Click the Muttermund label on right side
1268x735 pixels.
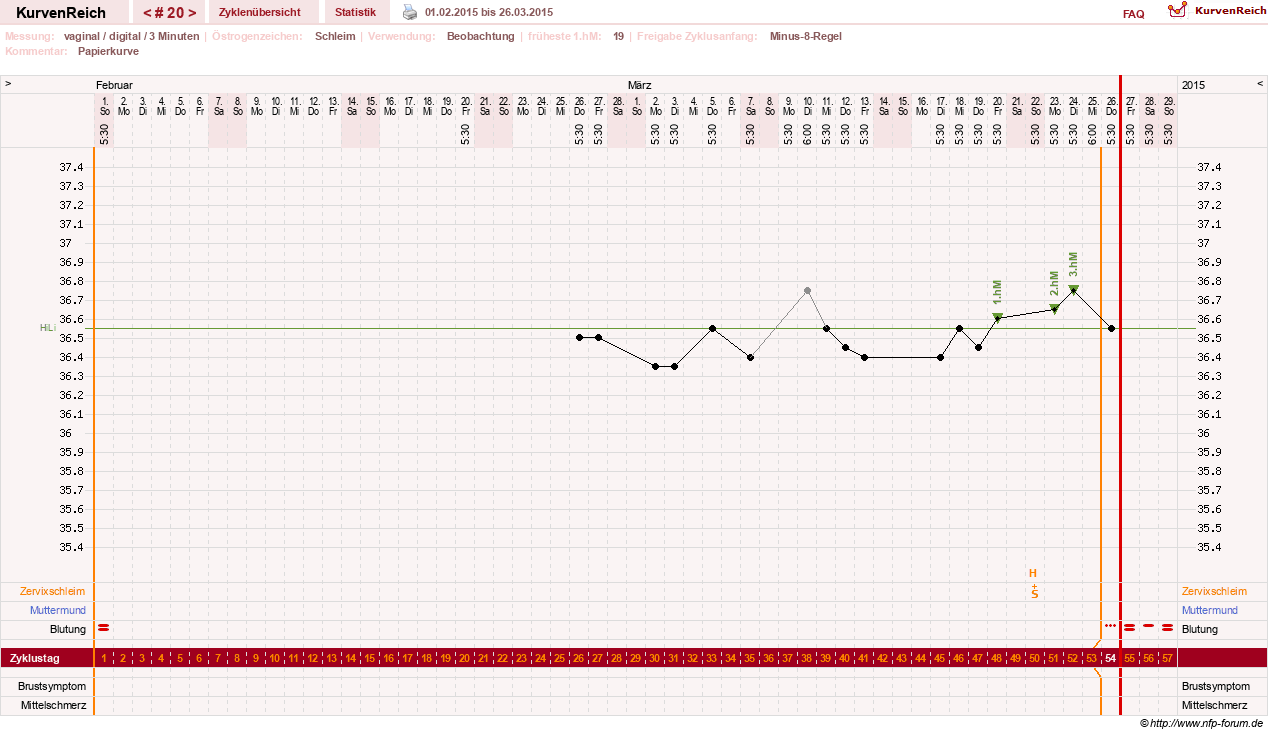tap(1210, 610)
